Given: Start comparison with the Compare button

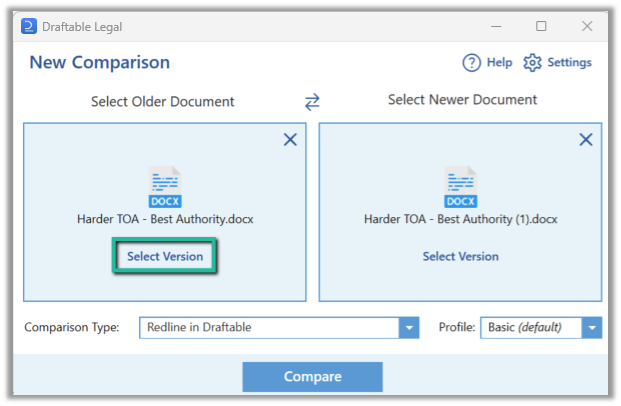Looking at the screenshot, I should (x=312, y=377).
